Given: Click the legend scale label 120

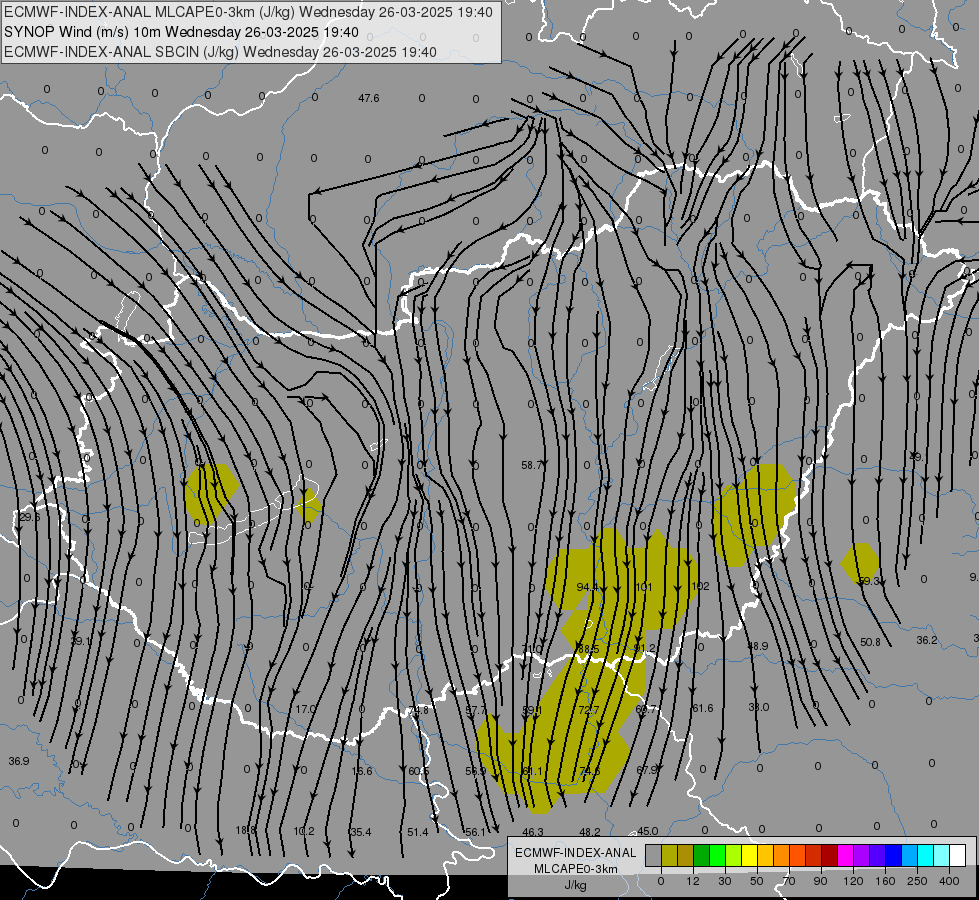Looking at the screenshot, I should [x=853, y=881].
